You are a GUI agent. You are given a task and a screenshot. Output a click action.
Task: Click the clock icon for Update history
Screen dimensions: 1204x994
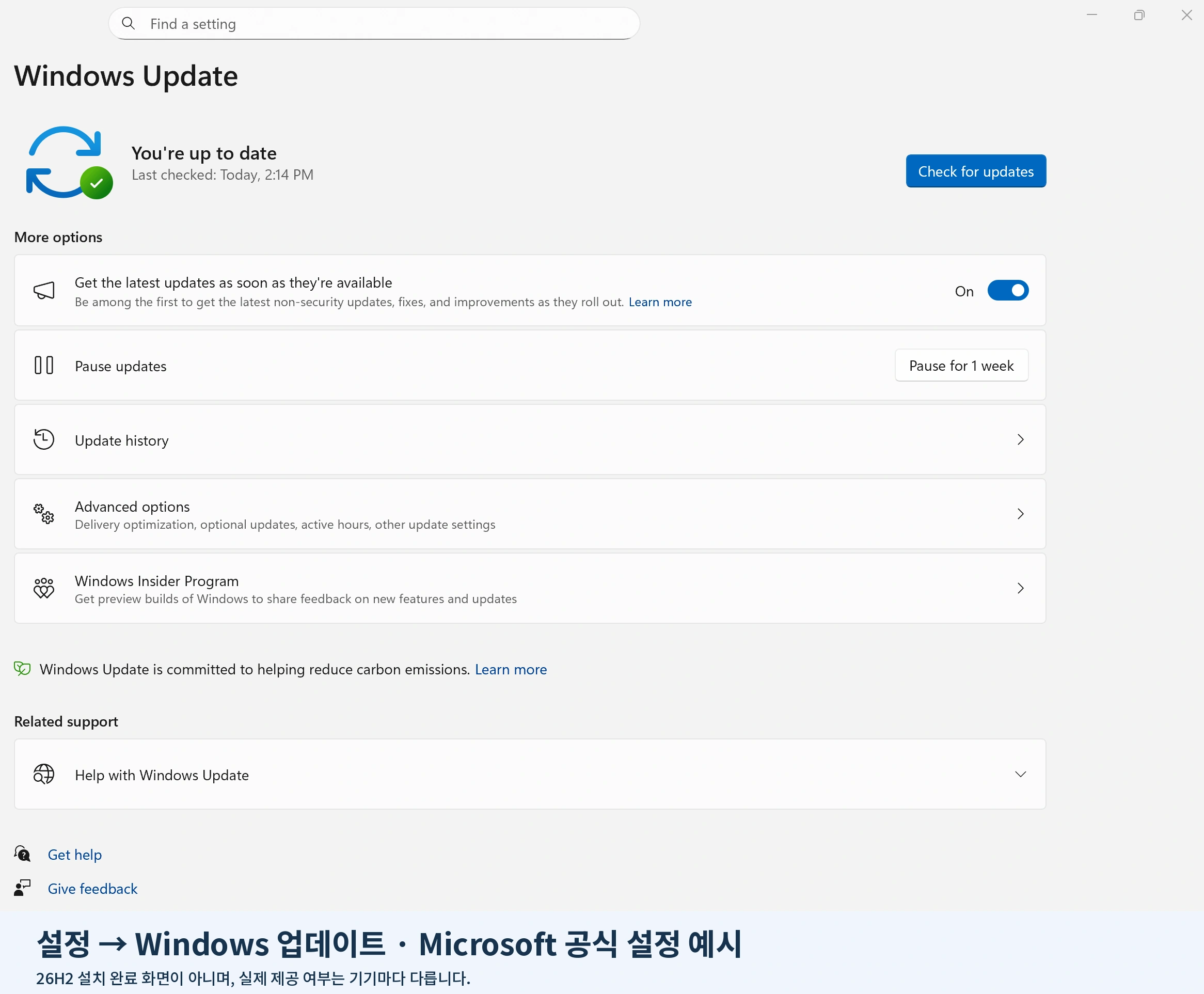click(43, 440)
